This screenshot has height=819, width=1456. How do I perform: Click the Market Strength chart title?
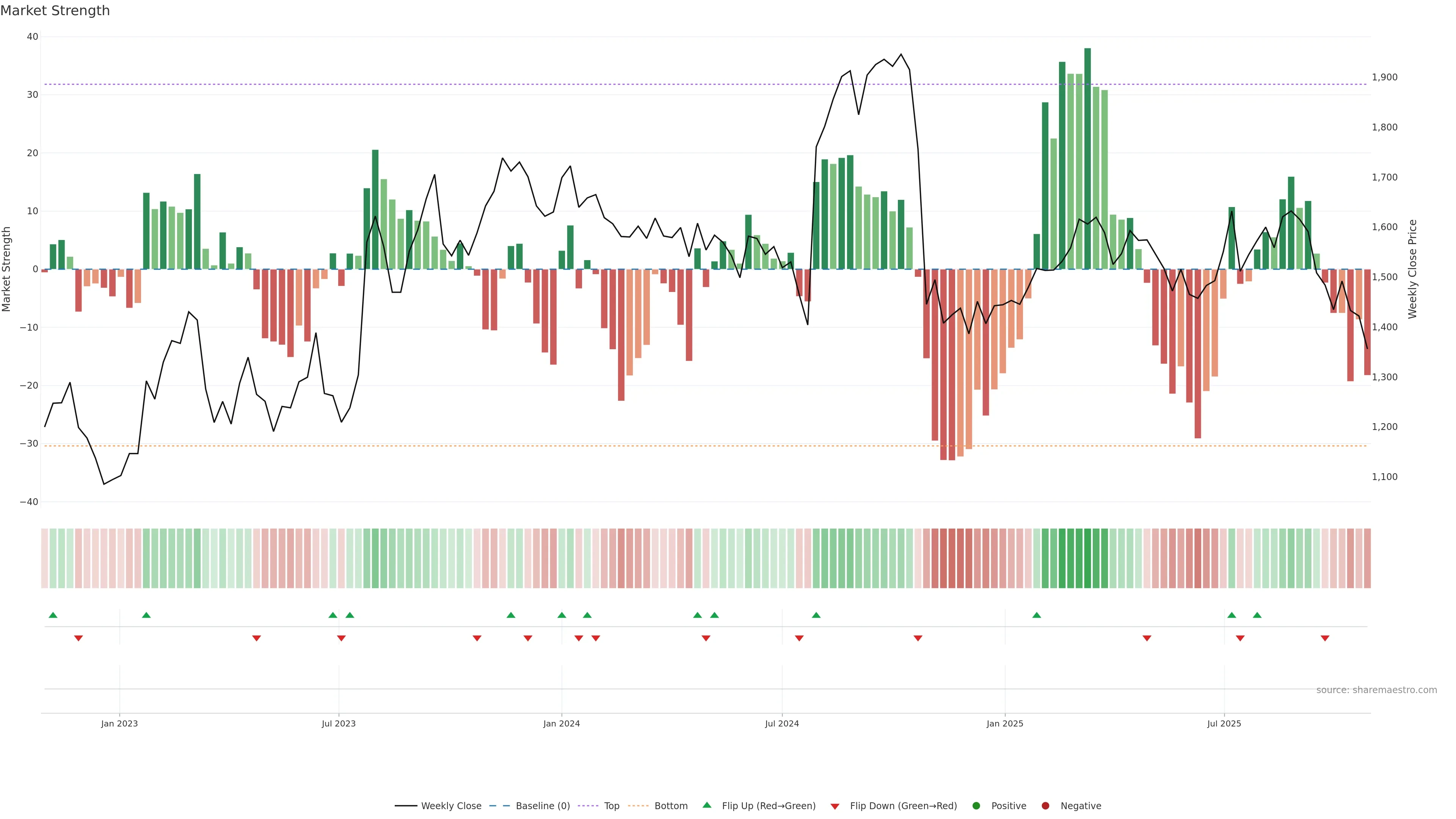55,11
